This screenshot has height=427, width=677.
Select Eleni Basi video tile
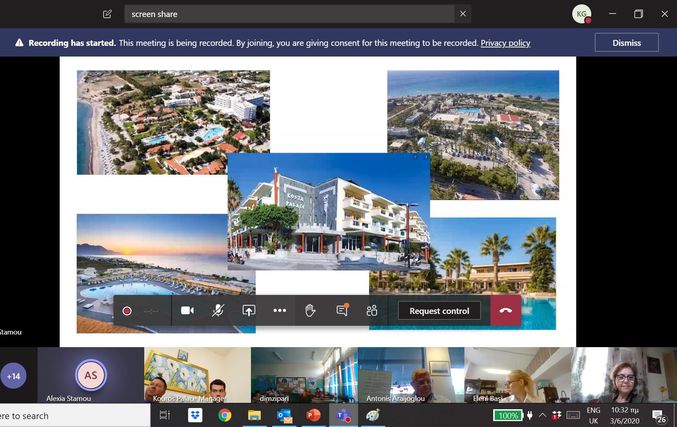(x=518, y=375)
